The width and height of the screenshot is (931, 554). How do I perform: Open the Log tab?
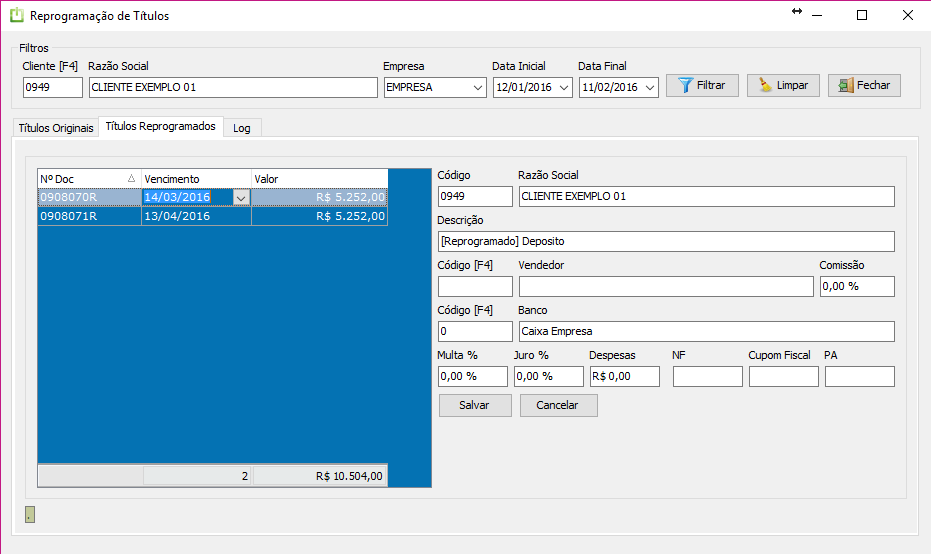[x=241, y=128]
